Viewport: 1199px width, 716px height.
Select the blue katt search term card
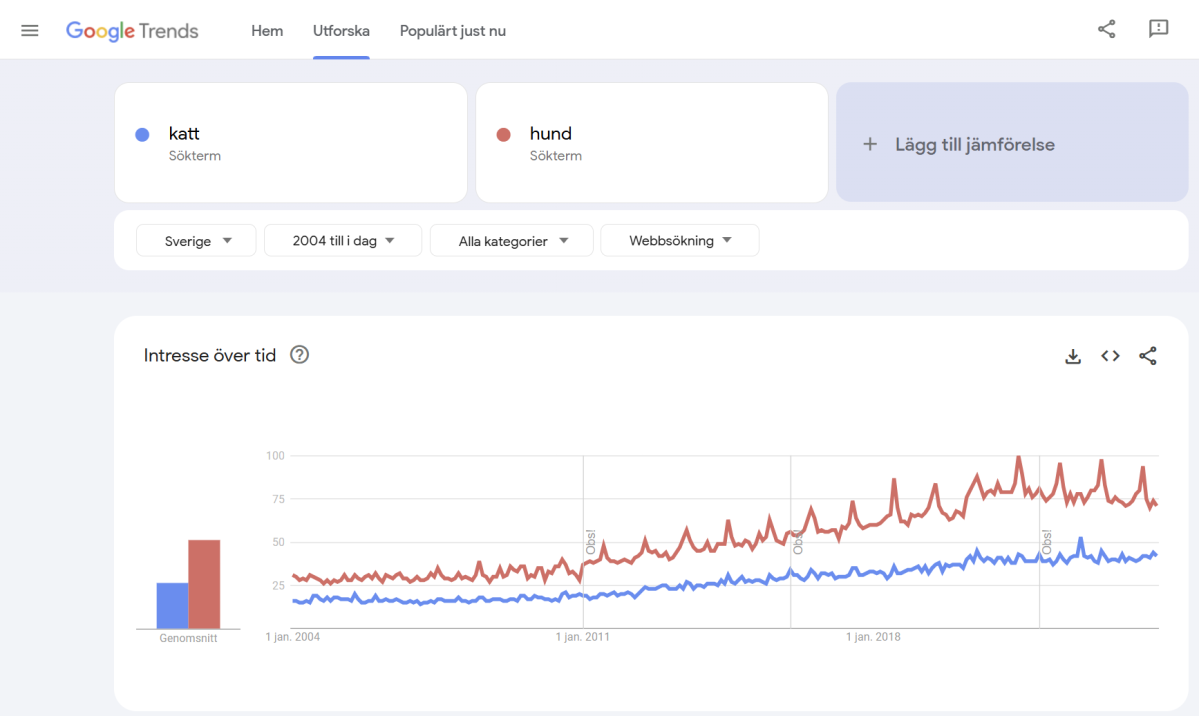(x=290, y=142)
